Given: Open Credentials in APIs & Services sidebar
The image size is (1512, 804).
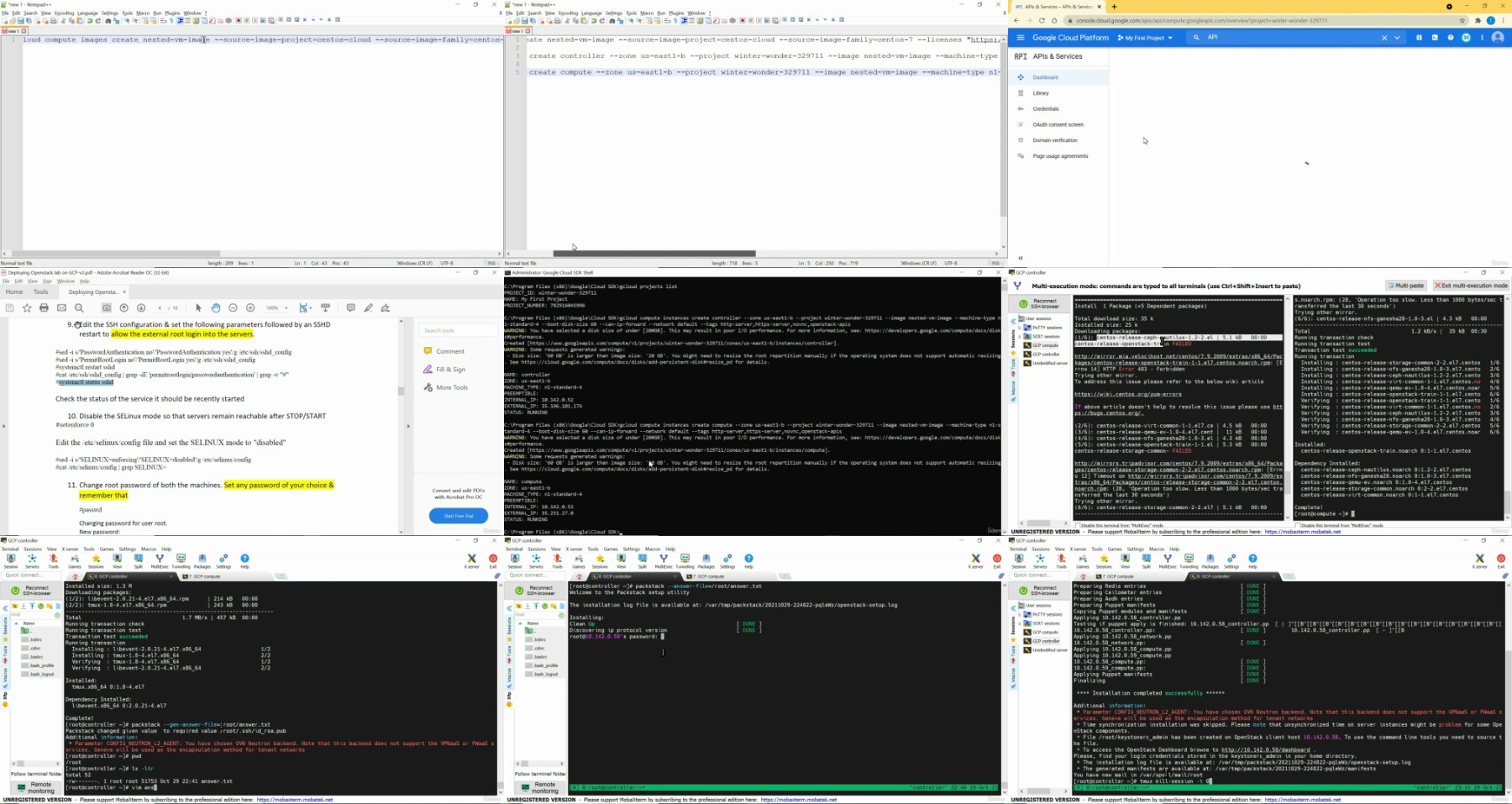Looking at the screenshot, I should 1046,109.
